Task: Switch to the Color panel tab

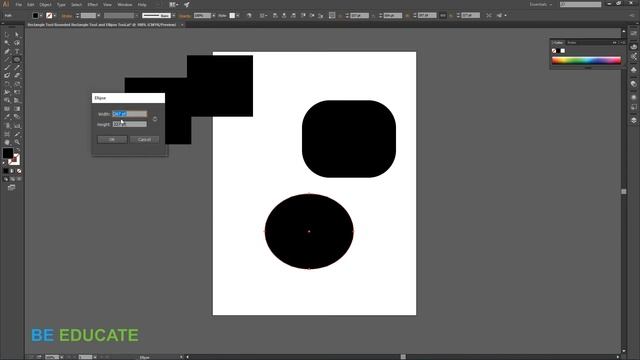Action: (x=558, y=42)
